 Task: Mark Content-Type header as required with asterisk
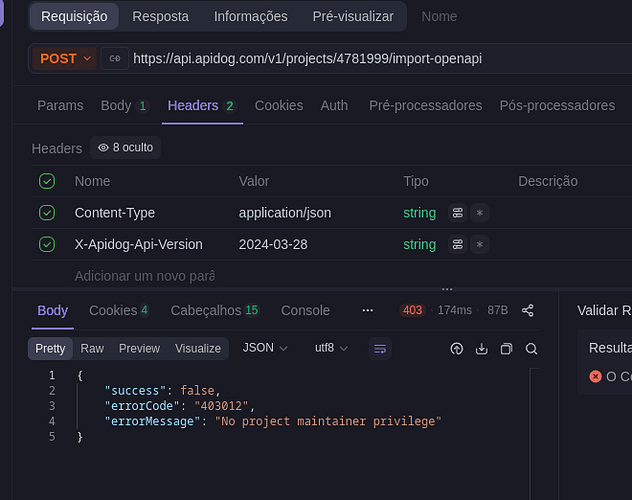(480, 213)
